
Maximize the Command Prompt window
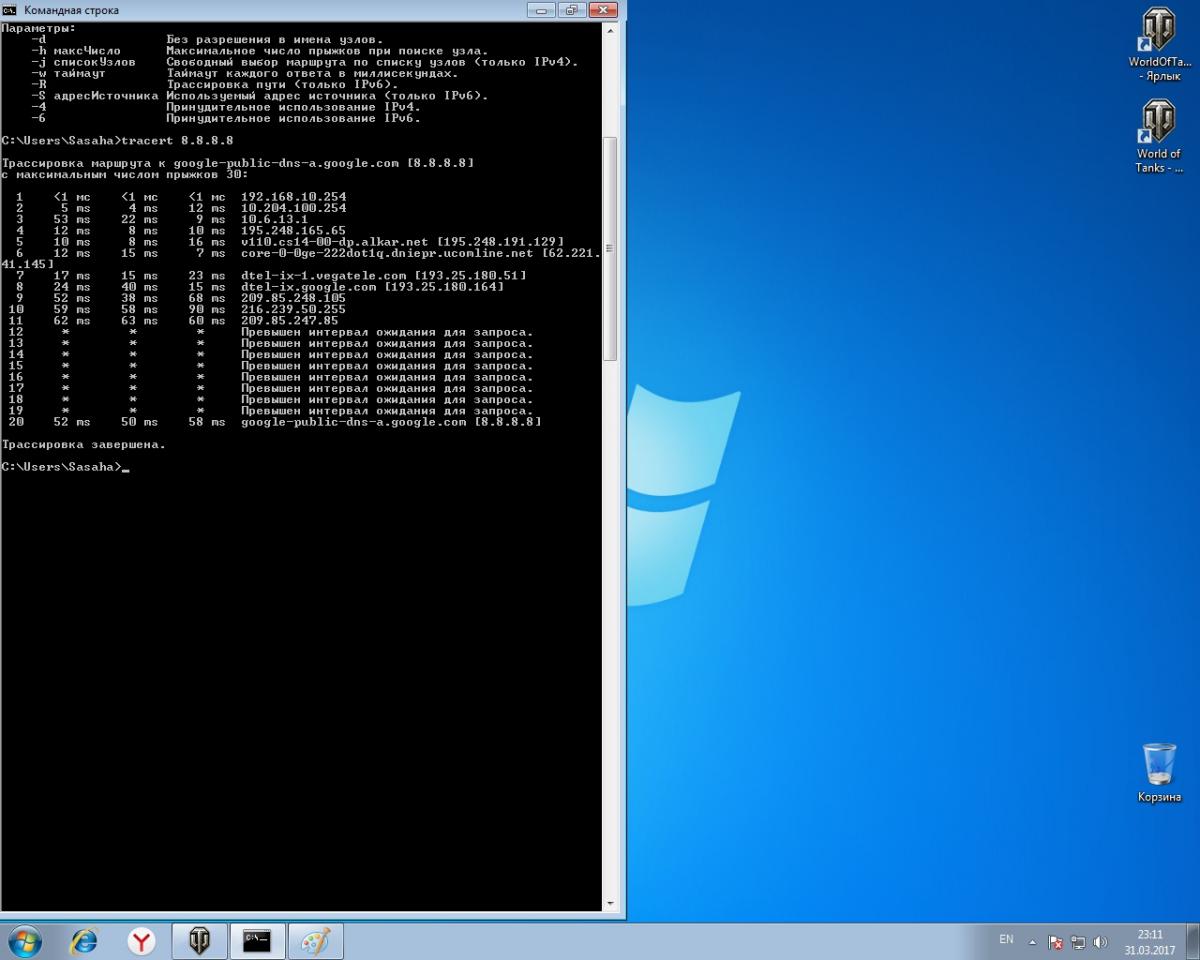pos(572,10)
